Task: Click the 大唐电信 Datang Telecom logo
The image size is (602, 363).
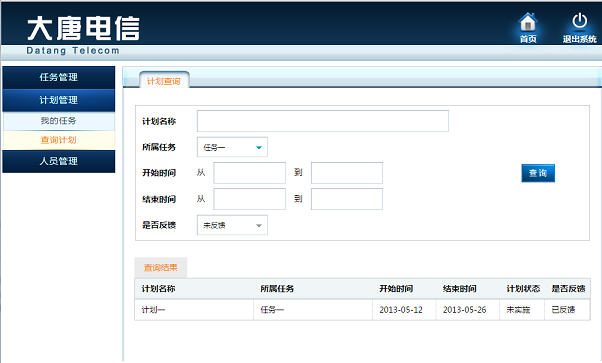Action: 83,35
